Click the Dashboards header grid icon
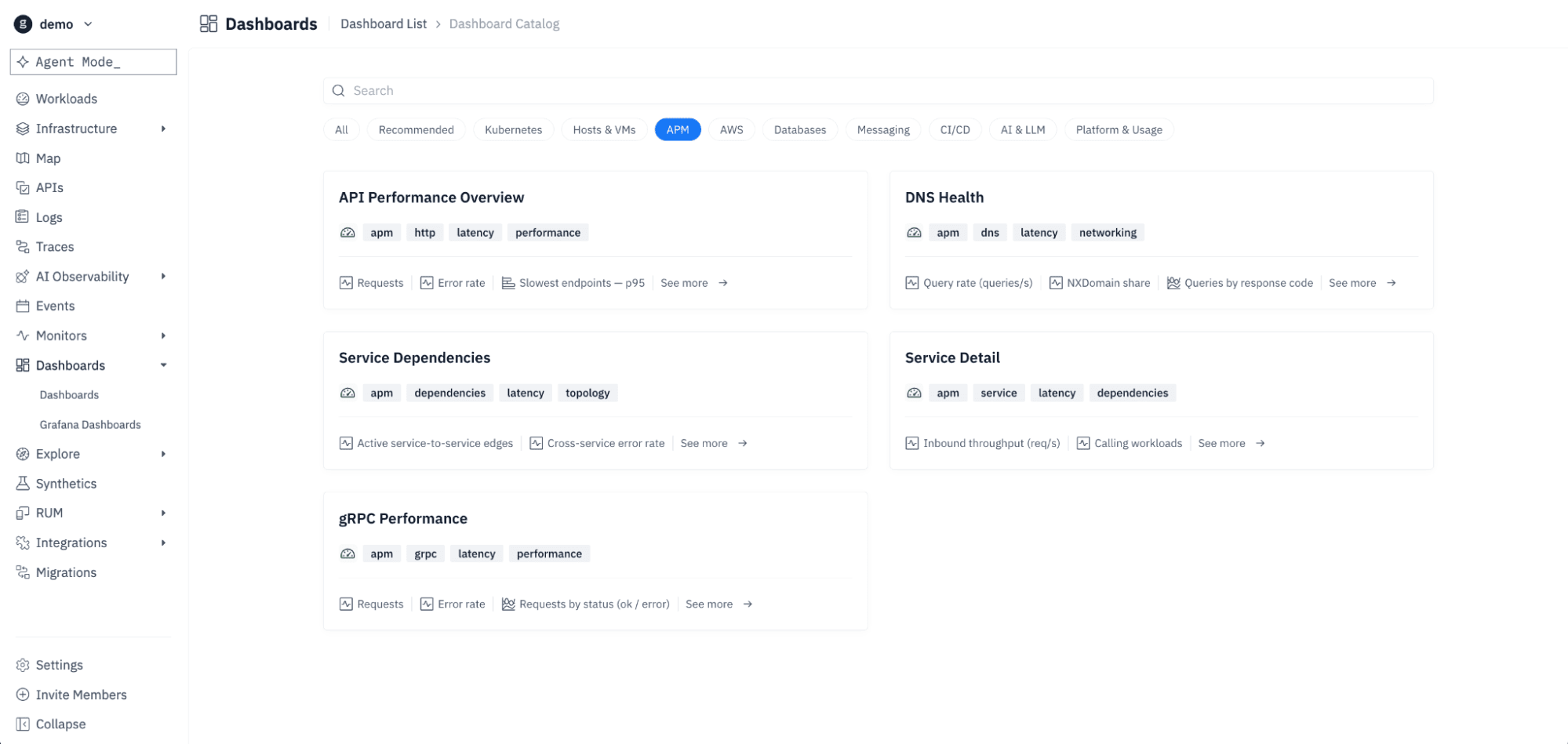The image size is (1568, 744). point(209,24)
